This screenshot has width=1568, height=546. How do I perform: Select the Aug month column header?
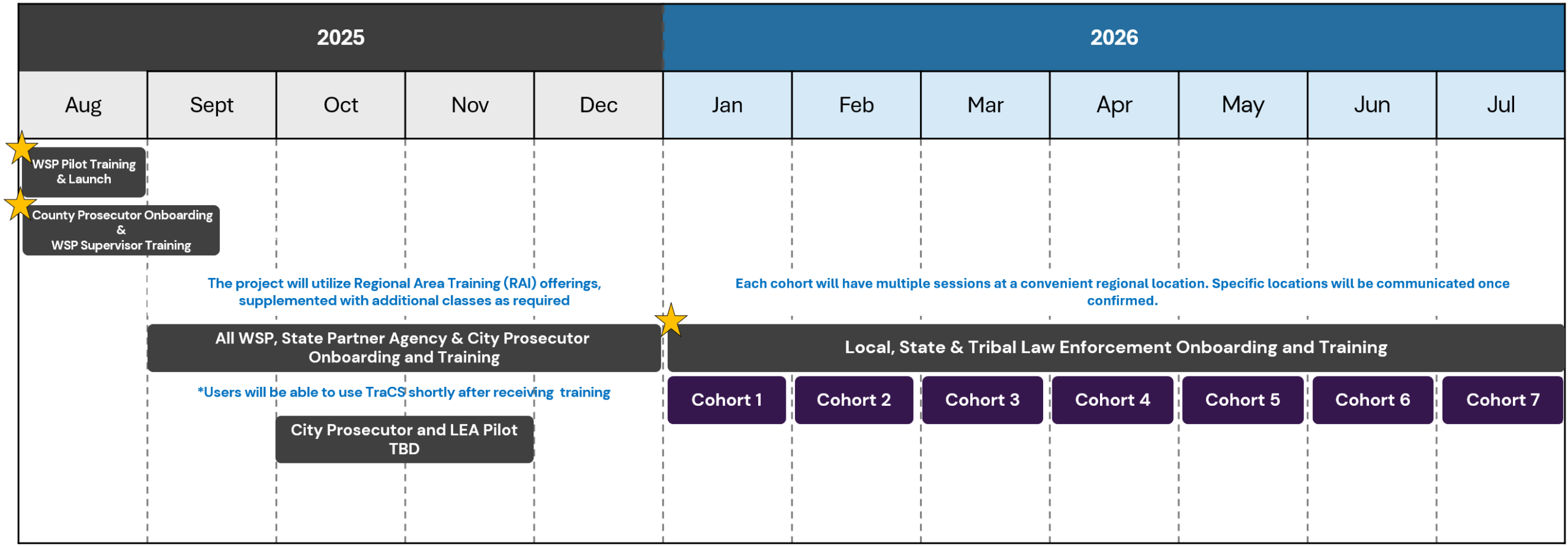click(83, 105)
